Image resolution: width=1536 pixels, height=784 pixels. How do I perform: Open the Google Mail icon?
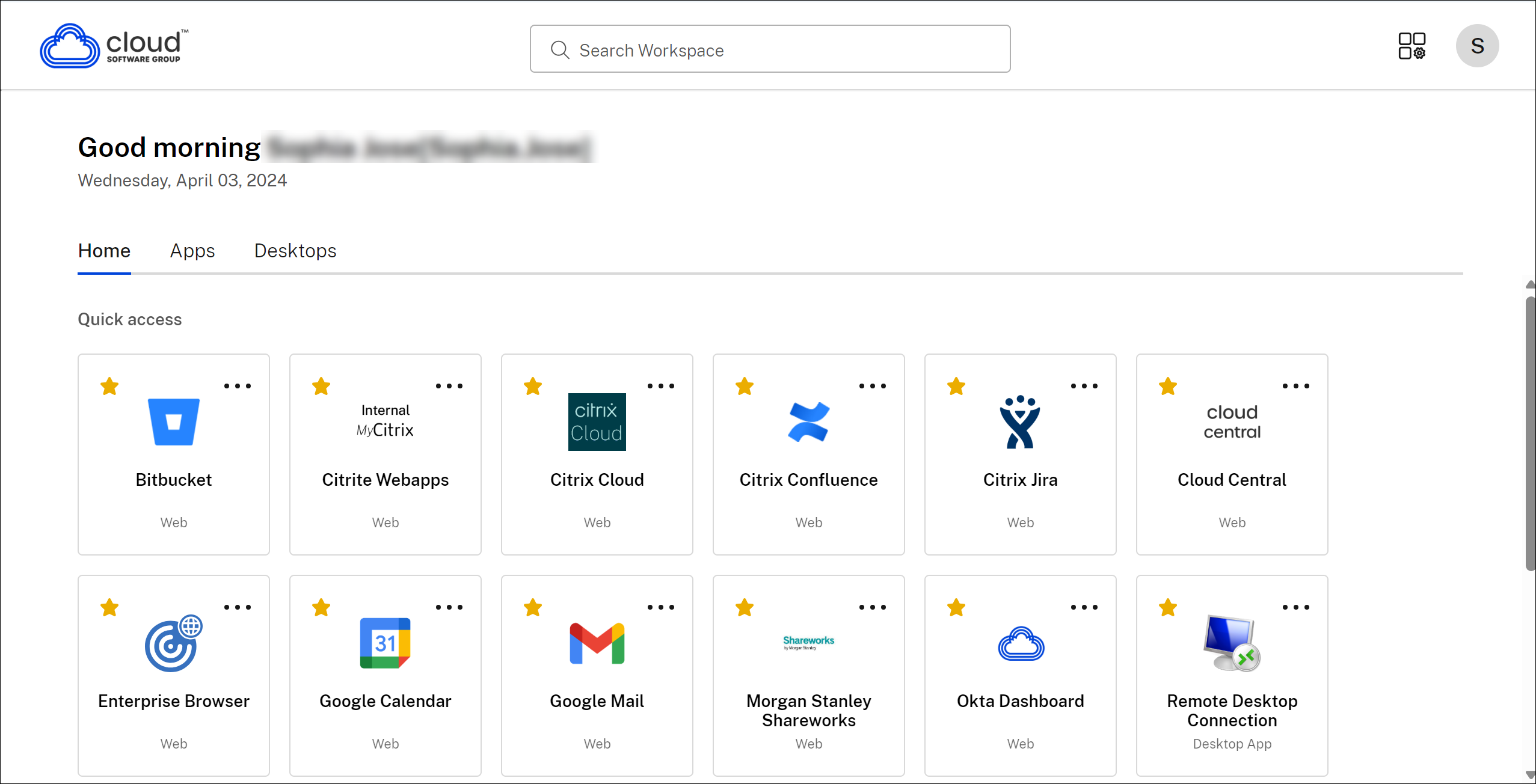point(597,643)
